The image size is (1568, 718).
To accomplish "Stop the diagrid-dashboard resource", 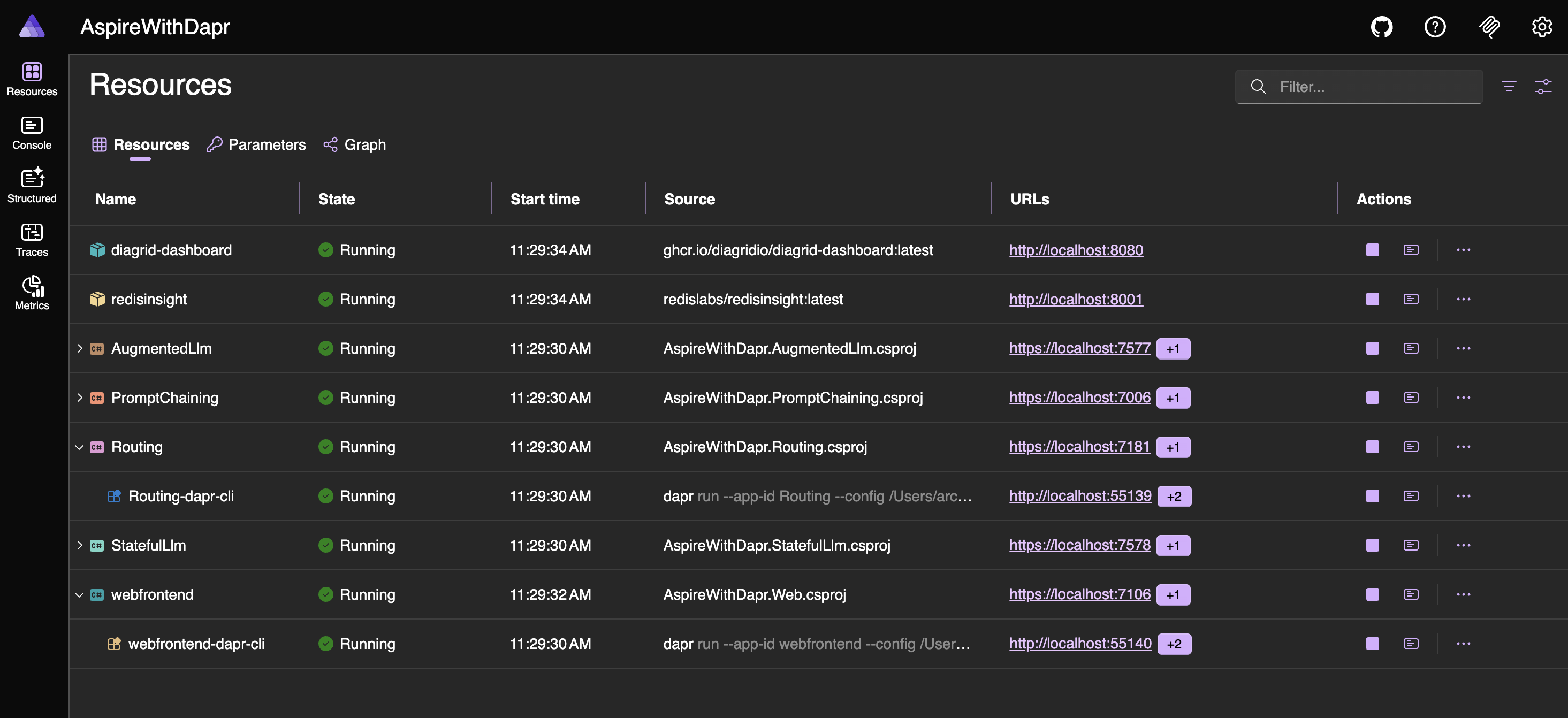I will 1372,250.
